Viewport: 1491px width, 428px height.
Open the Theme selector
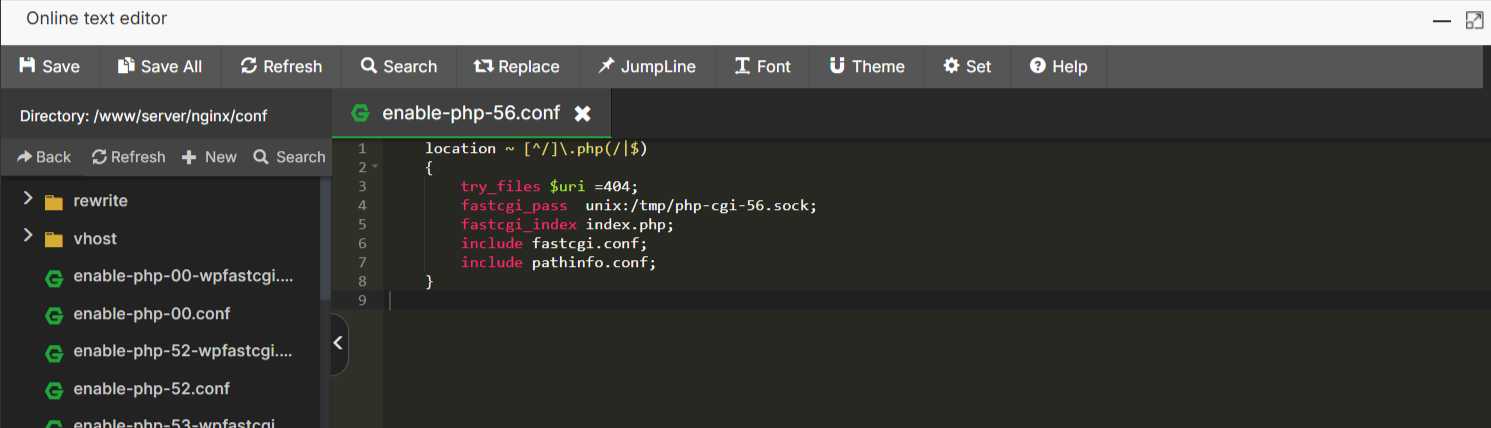point(866,66)
